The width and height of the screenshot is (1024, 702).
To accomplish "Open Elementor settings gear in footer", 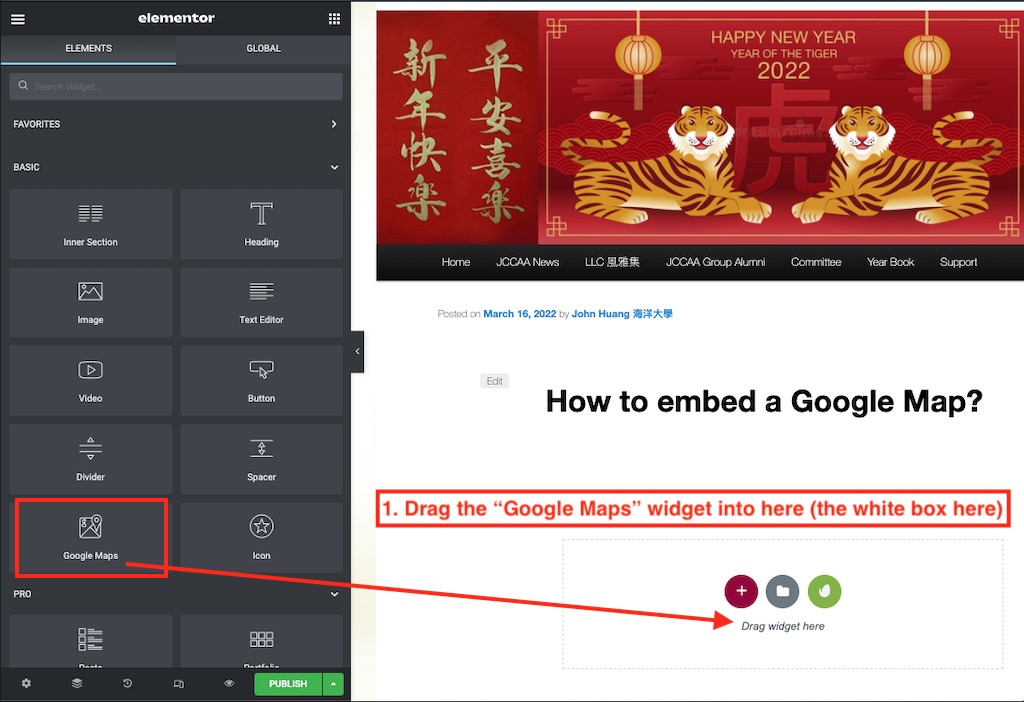I will [26, 683].
